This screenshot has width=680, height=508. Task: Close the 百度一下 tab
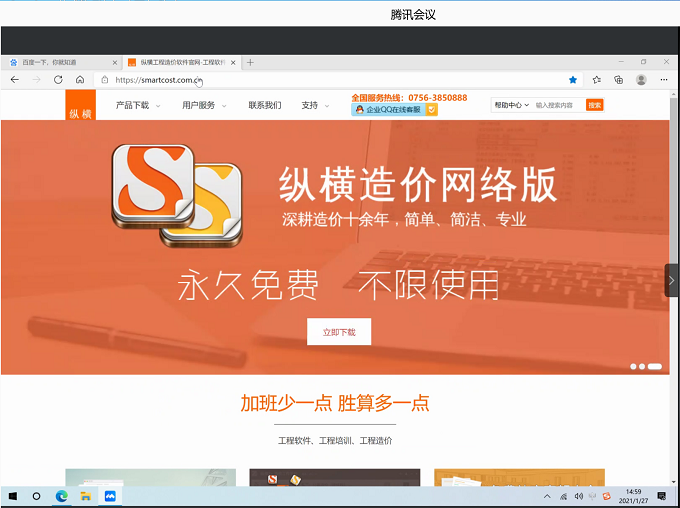pos(114,62)
